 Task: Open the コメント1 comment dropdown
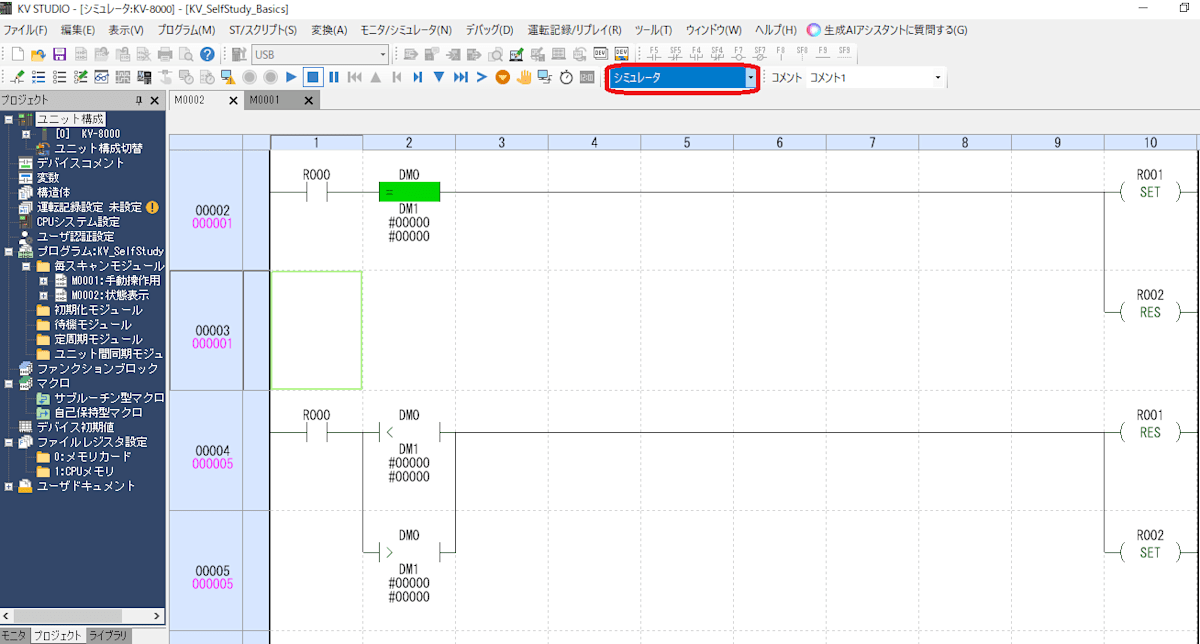938,77
